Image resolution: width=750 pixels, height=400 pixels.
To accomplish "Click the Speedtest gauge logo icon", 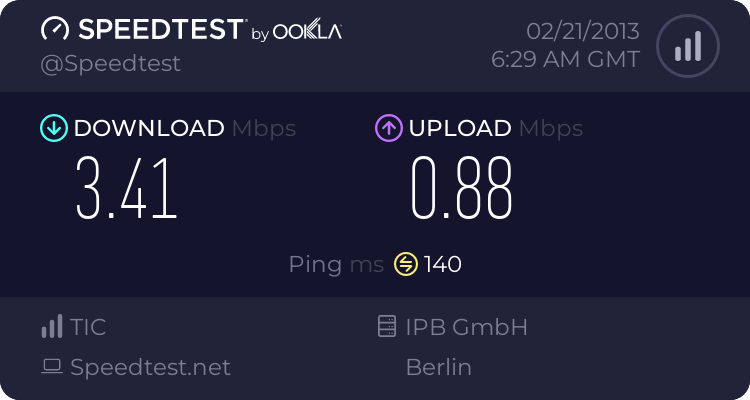I will (53, 29).
